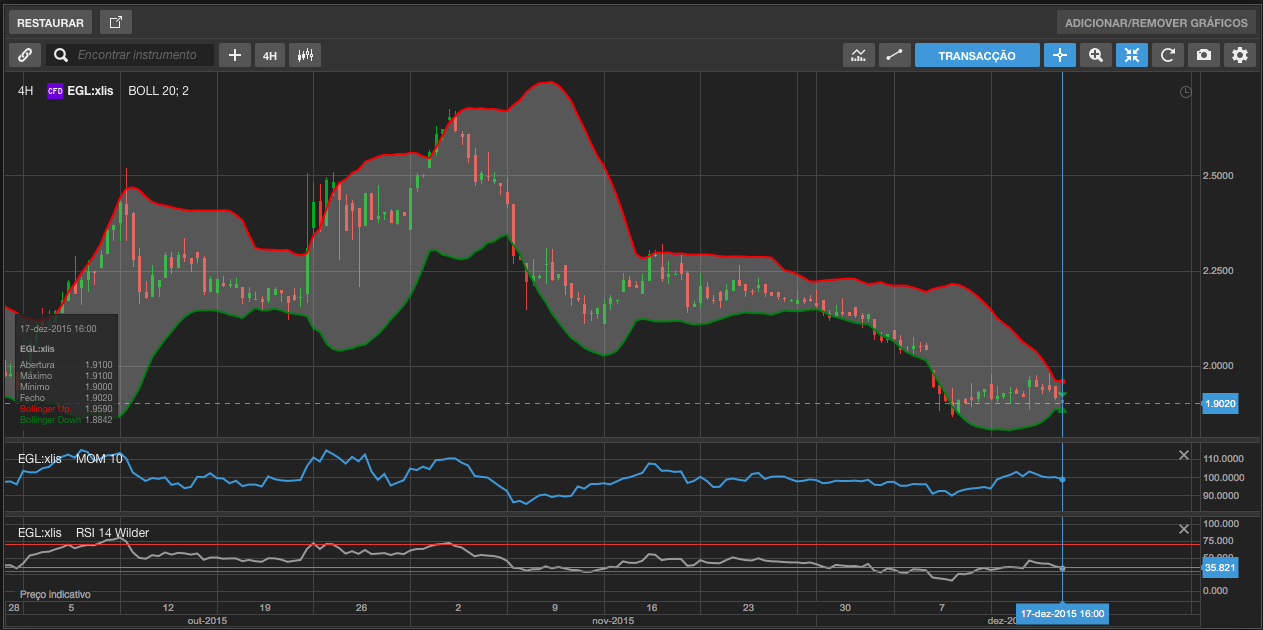Refresh the chart with reload icon
The image size is (1263, 630).
coord(1167,55)
